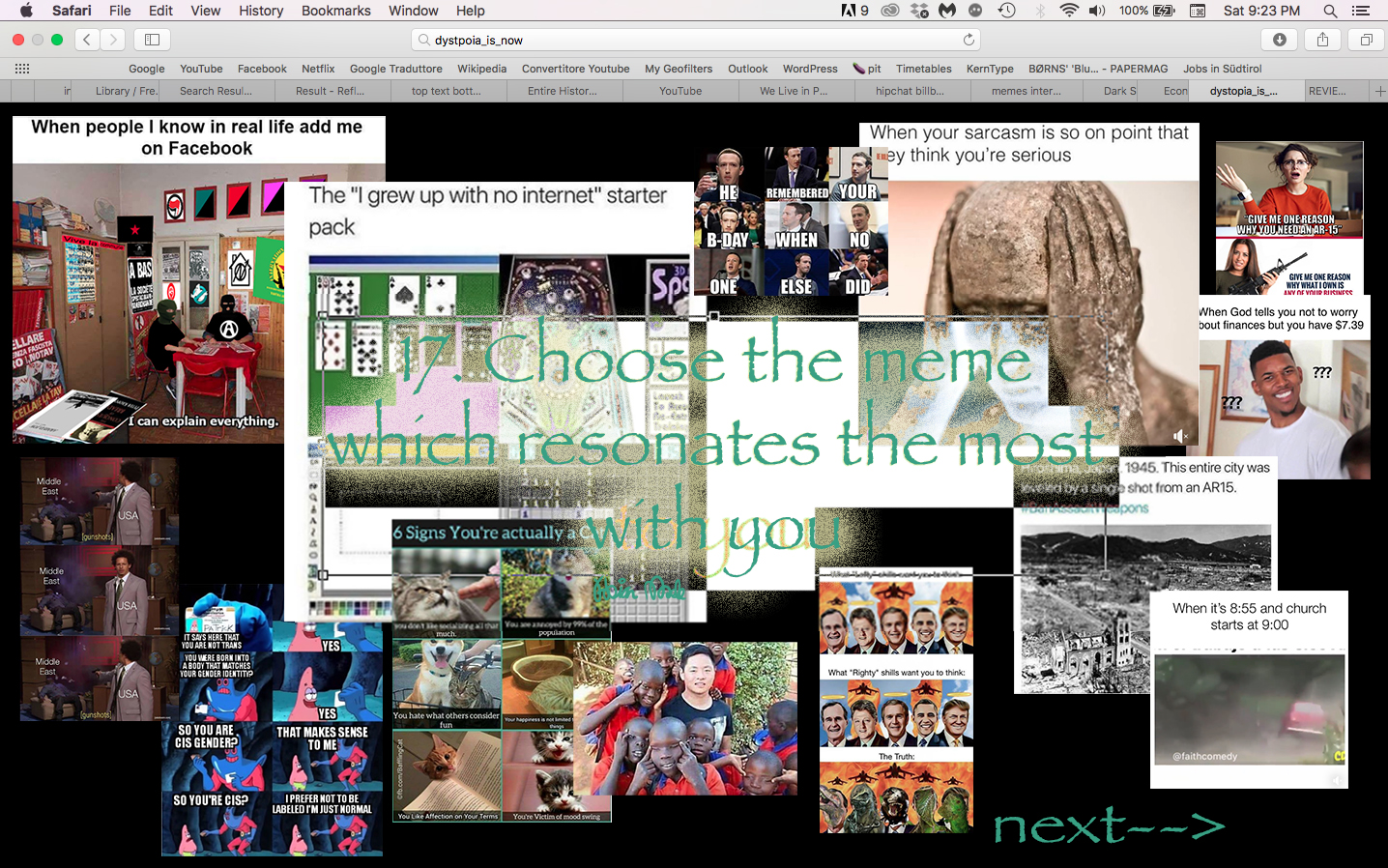Open the Wi-Fi status icon

point(1068,11)
